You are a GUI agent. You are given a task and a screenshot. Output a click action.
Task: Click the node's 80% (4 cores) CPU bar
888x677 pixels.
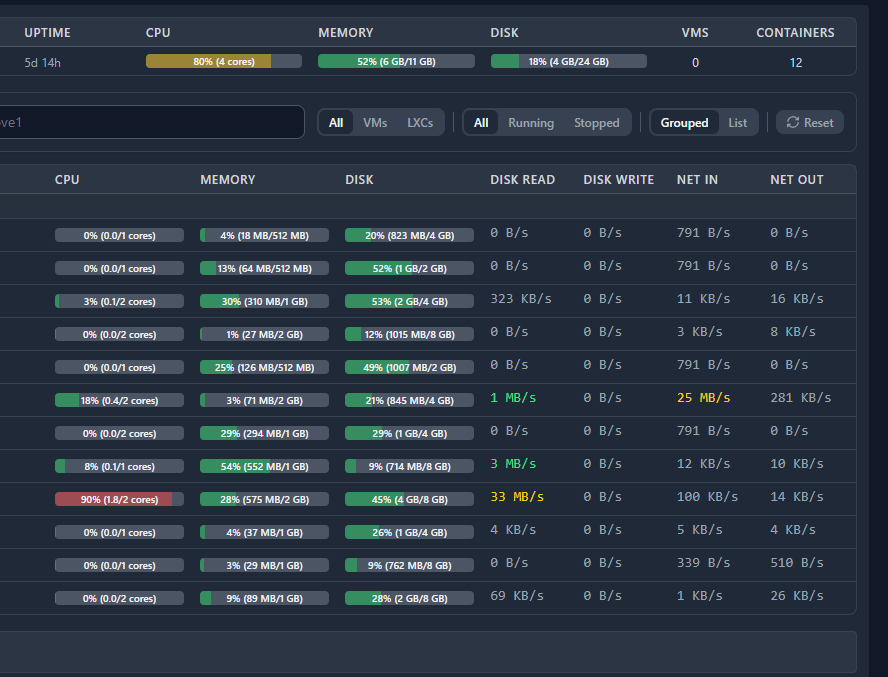pyautogui.click(x=223, y=61)
